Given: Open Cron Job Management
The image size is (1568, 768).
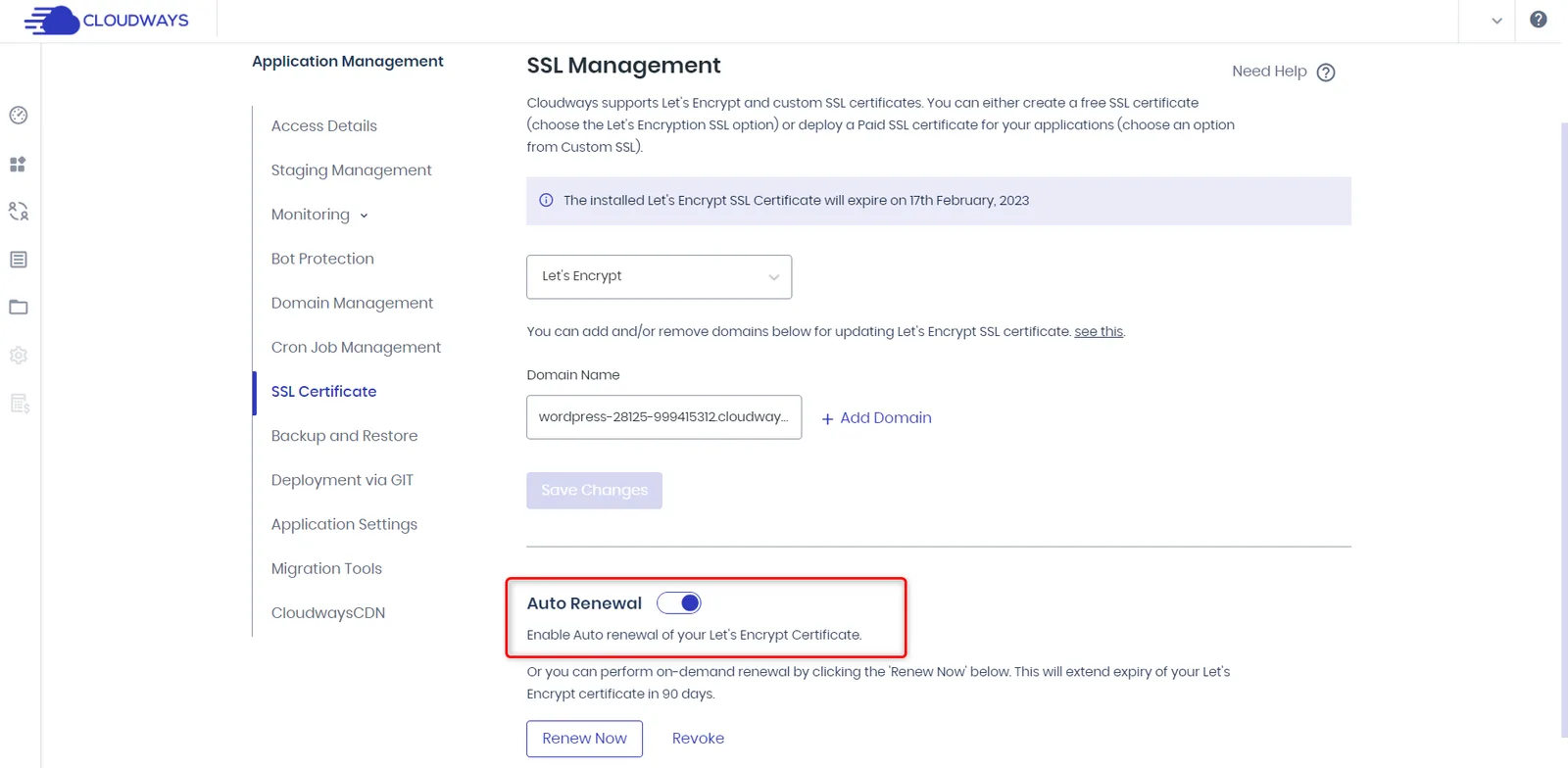Looking at the screenshot, I should pyautogui.click(x=356, y=348).
